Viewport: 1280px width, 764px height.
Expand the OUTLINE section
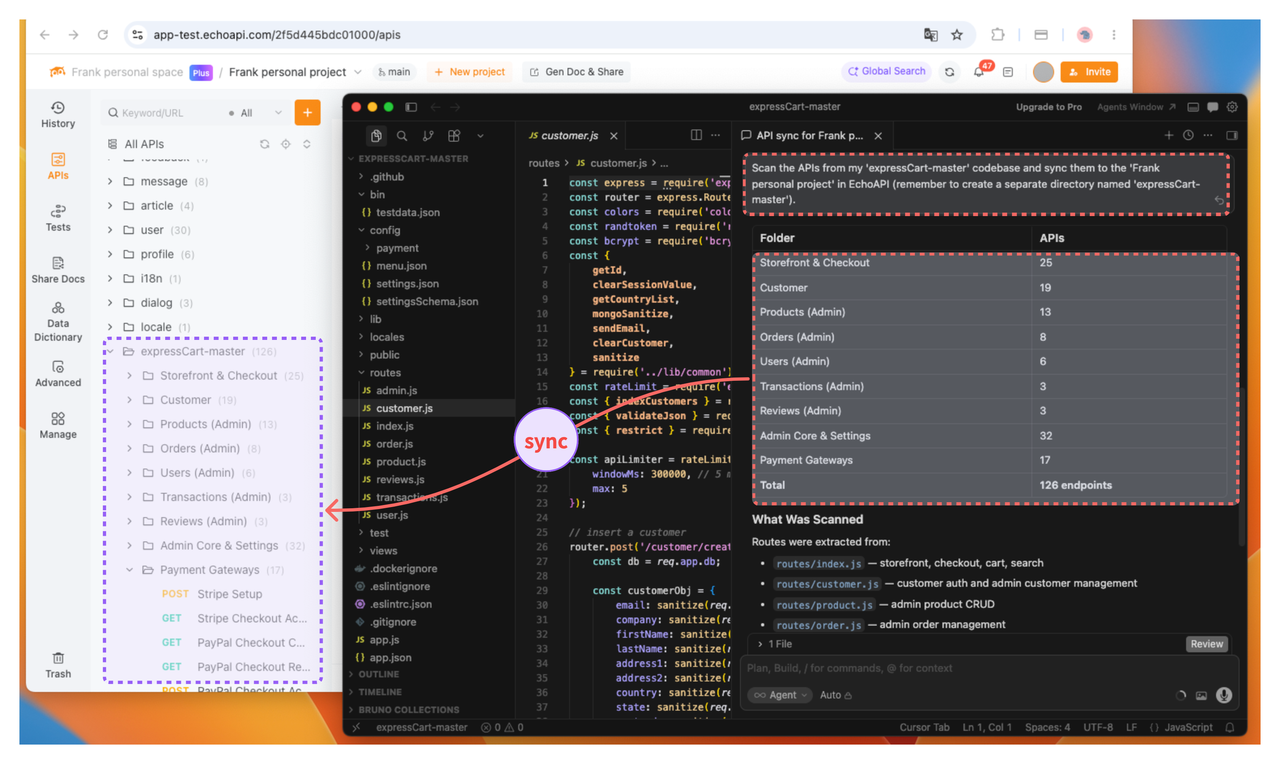[x=378, y=674]
